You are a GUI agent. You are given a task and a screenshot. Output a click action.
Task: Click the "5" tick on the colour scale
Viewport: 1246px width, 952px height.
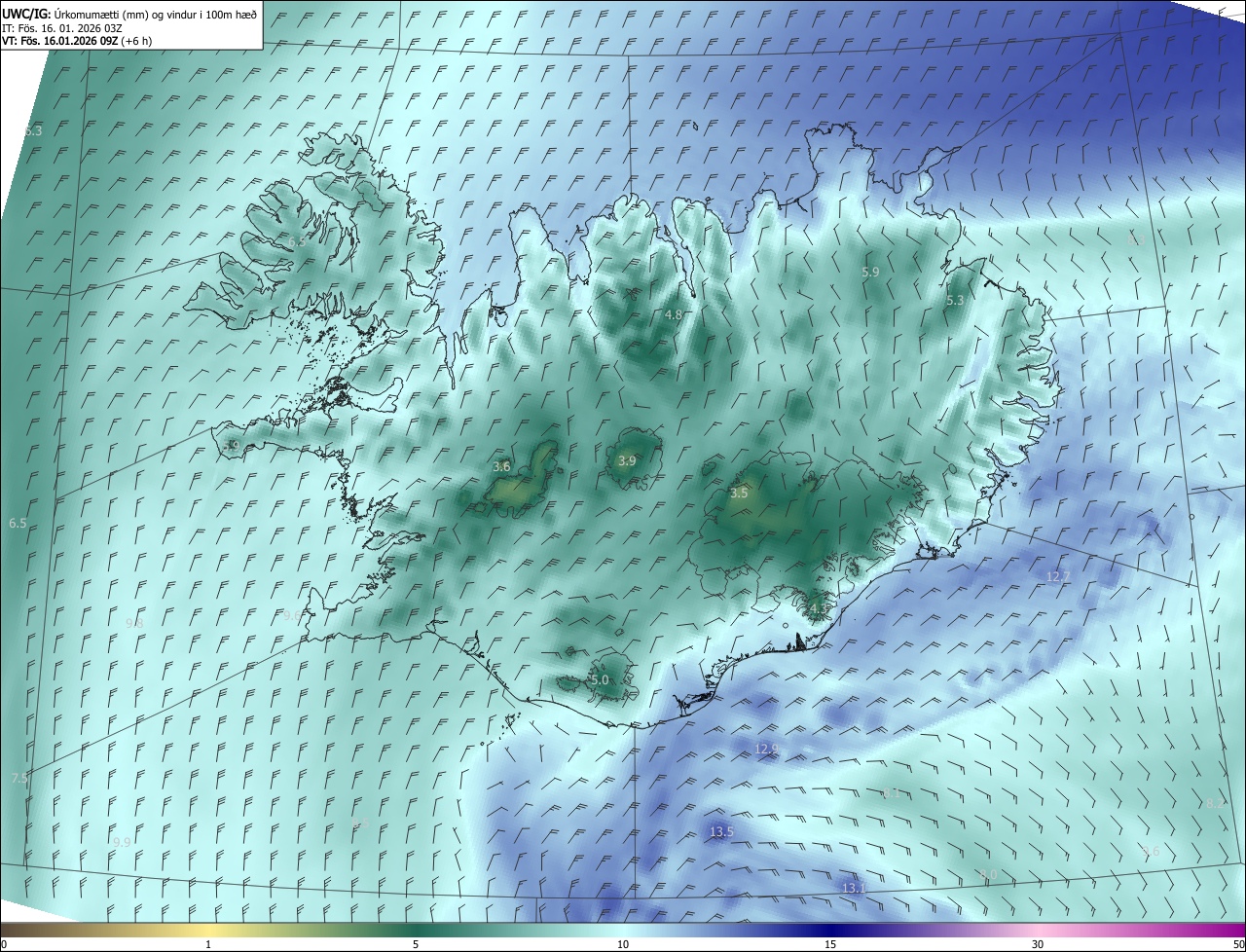click(x=416, y=944)
